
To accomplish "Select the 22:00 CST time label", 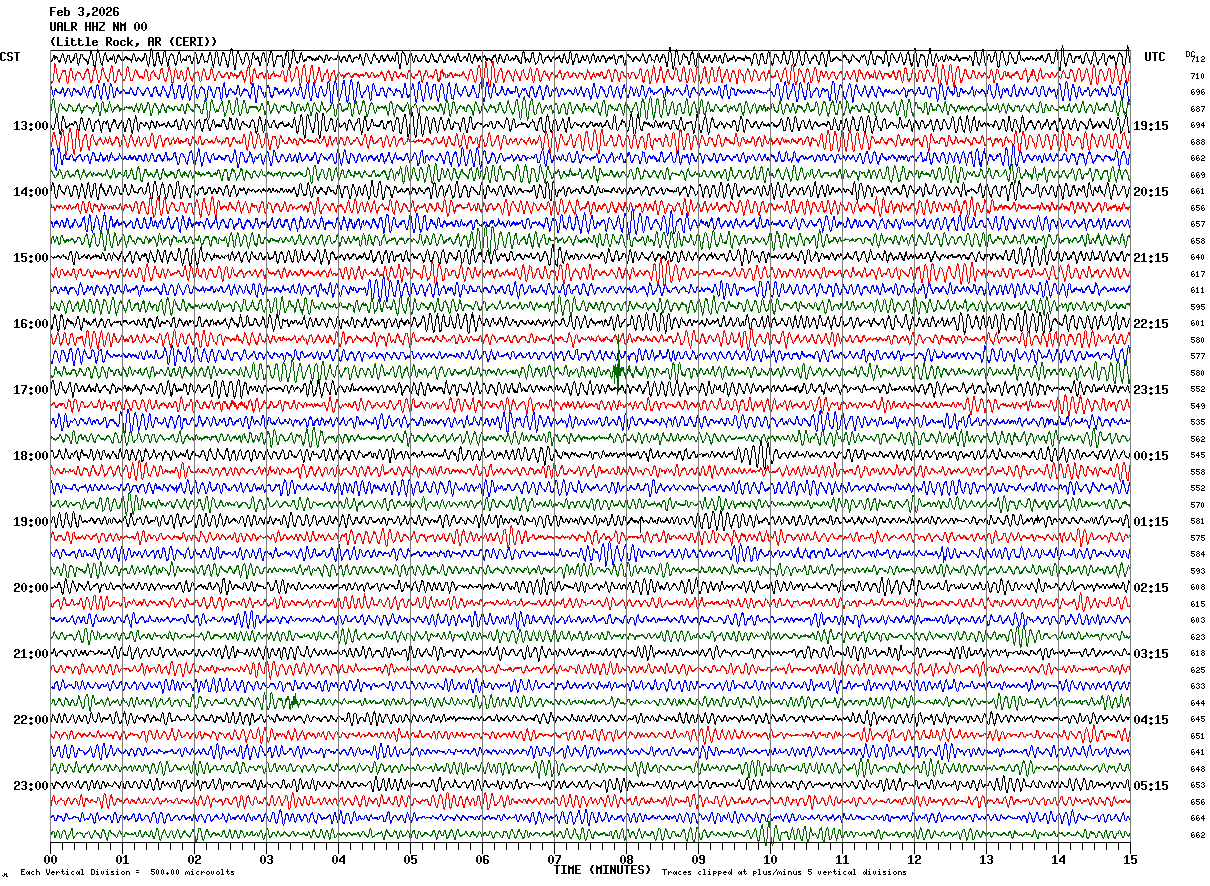I will click(x=30, y=720).
